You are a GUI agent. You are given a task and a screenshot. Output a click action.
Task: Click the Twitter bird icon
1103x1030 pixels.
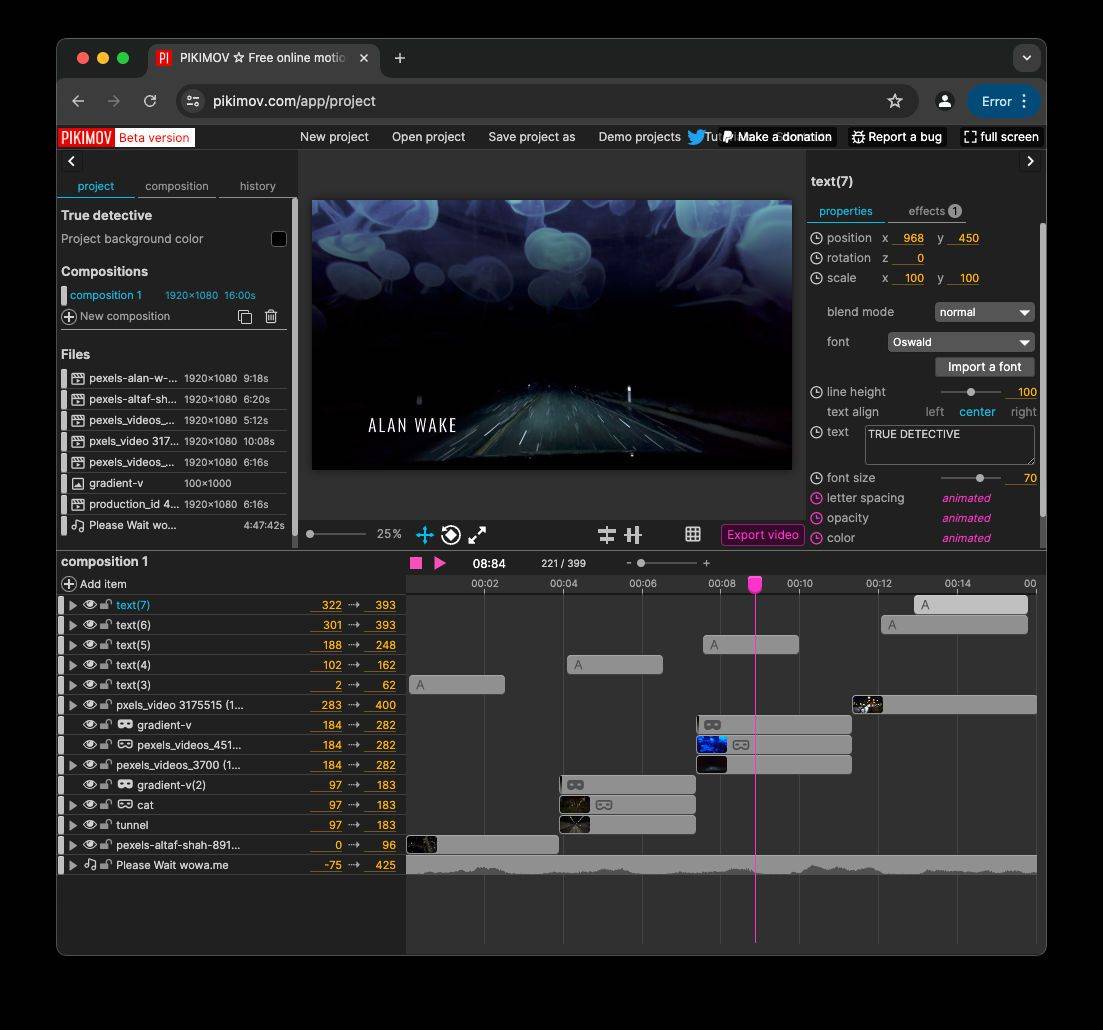click(x=696, y=136)
